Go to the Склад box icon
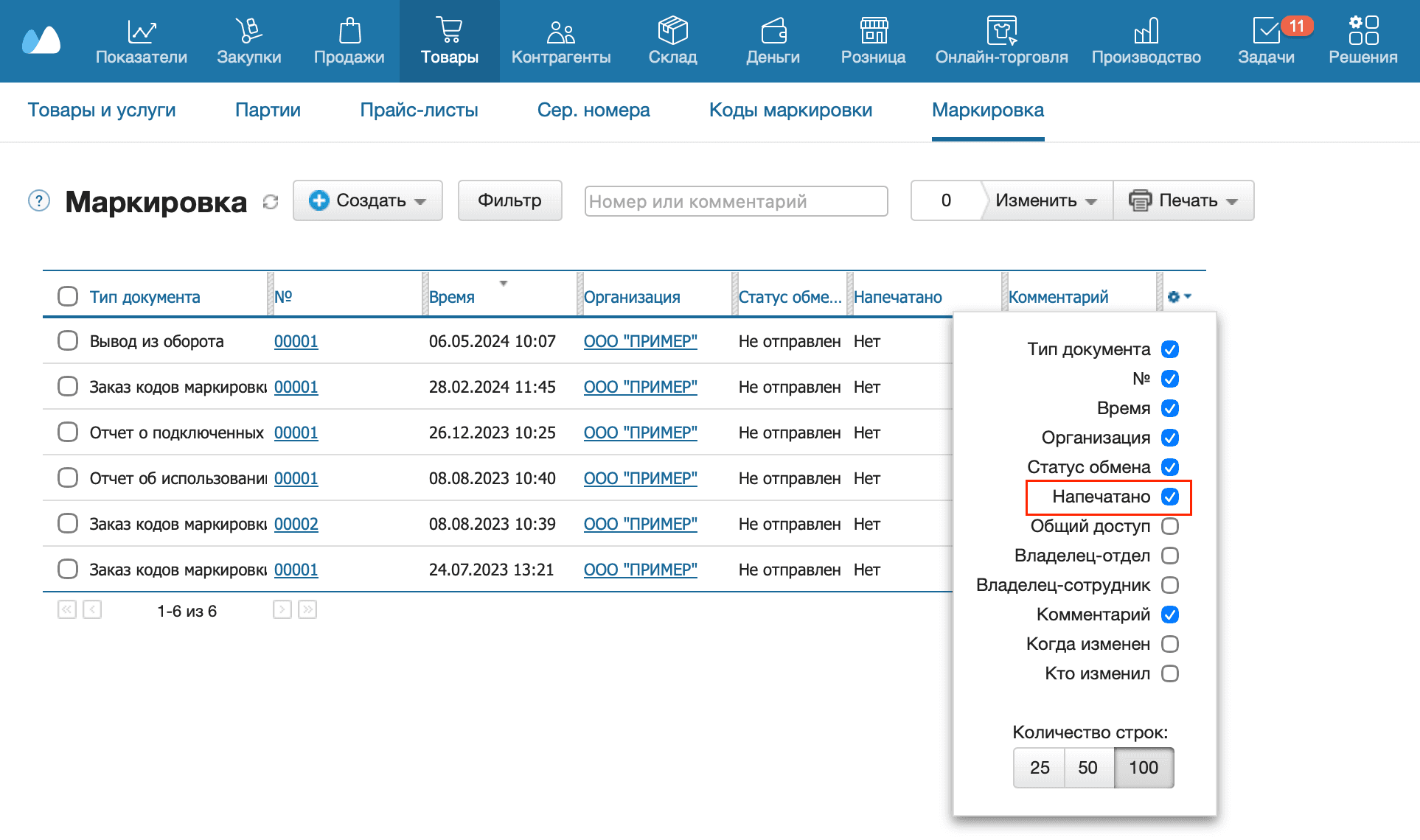Screen dimensions: 1420x840 pyautogui.click(x=672, y=32)
